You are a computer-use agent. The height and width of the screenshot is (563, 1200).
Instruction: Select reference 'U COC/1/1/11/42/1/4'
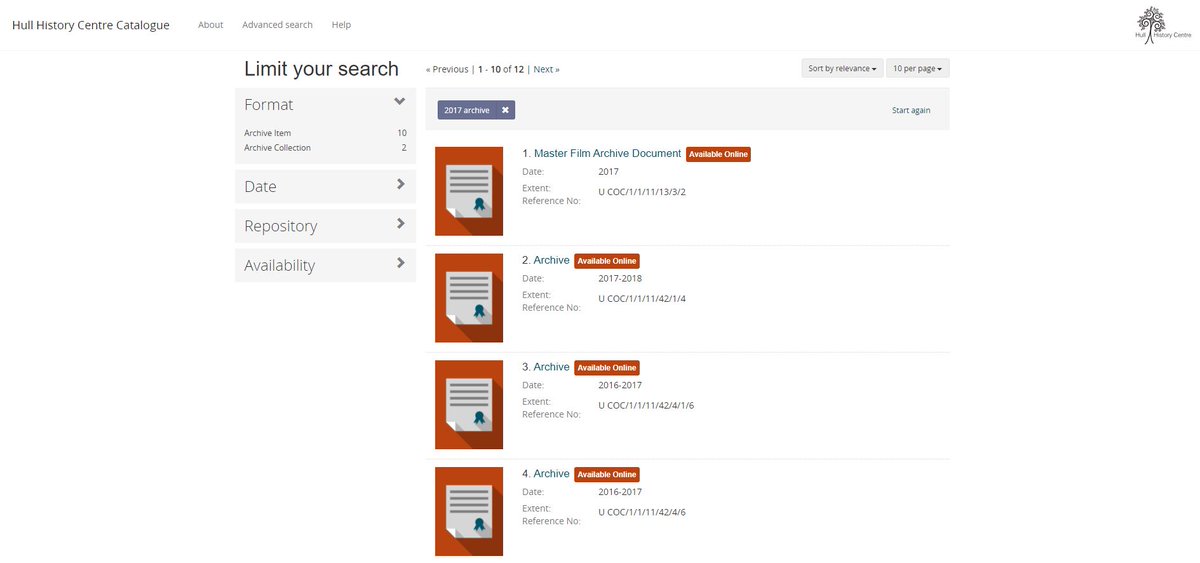642,299
